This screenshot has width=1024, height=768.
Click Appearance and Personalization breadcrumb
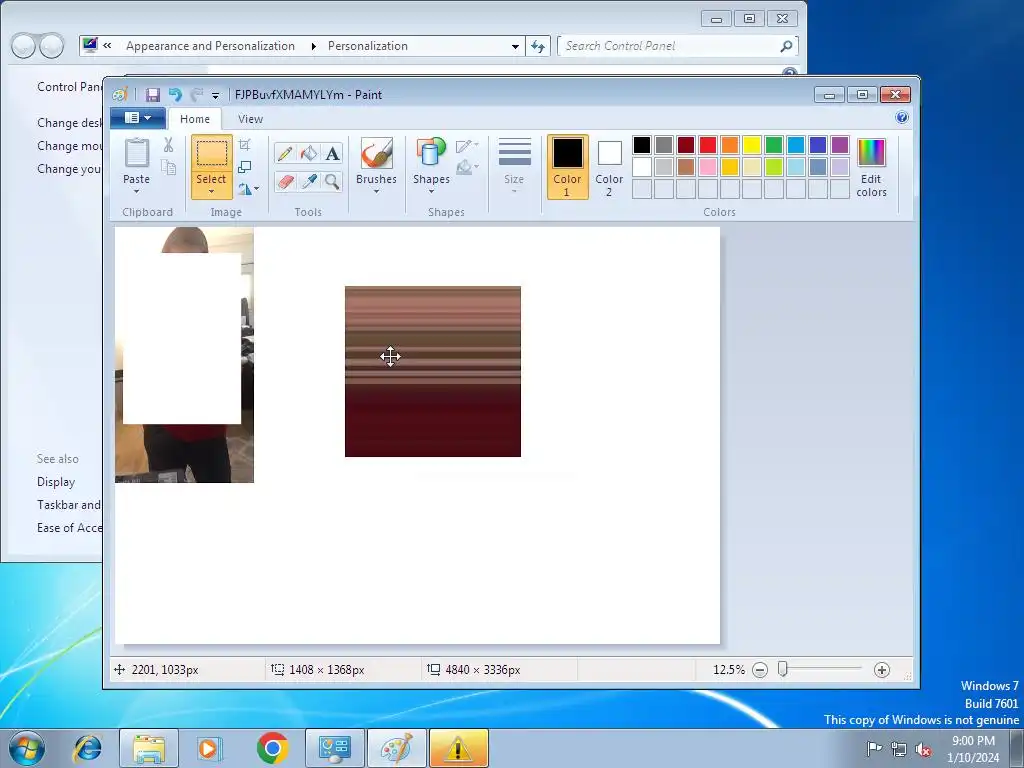pos(210,46)
